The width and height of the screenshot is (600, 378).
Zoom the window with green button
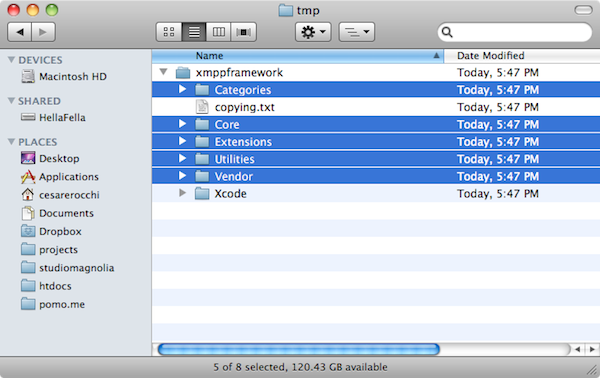click(x=52, y=10)
